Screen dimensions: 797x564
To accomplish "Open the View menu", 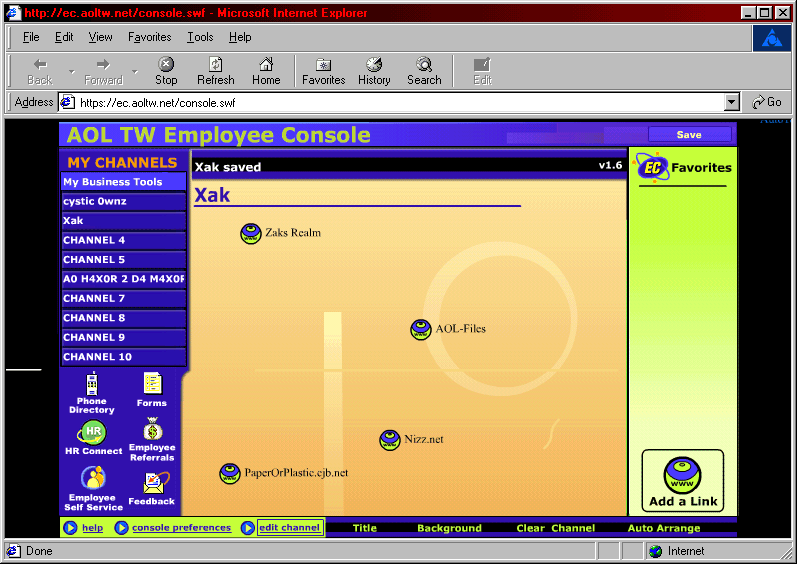I will (100, 37).
